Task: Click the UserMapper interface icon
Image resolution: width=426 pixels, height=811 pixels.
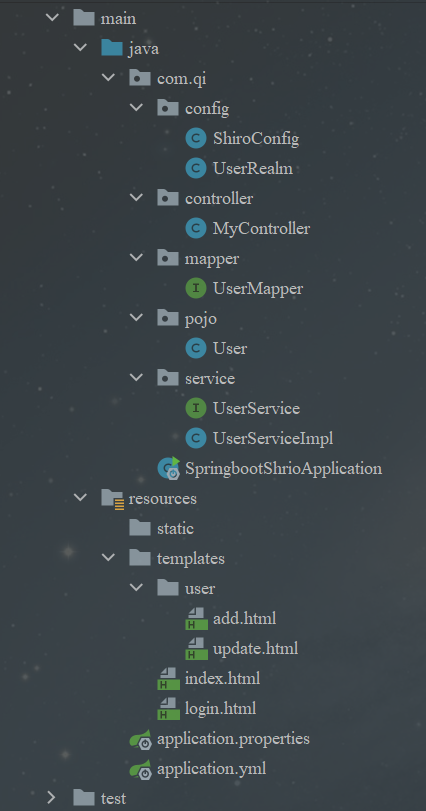Action: pos(195,288)
